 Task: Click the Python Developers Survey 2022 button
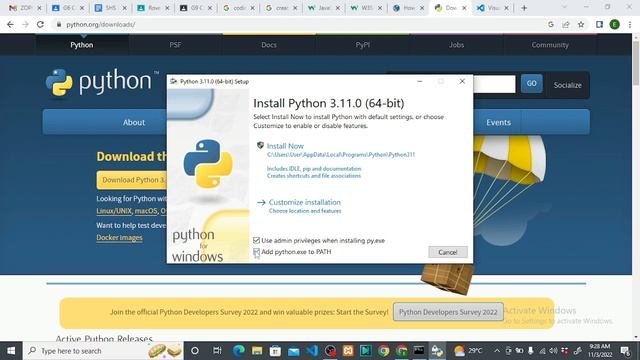tap(448, 312)
